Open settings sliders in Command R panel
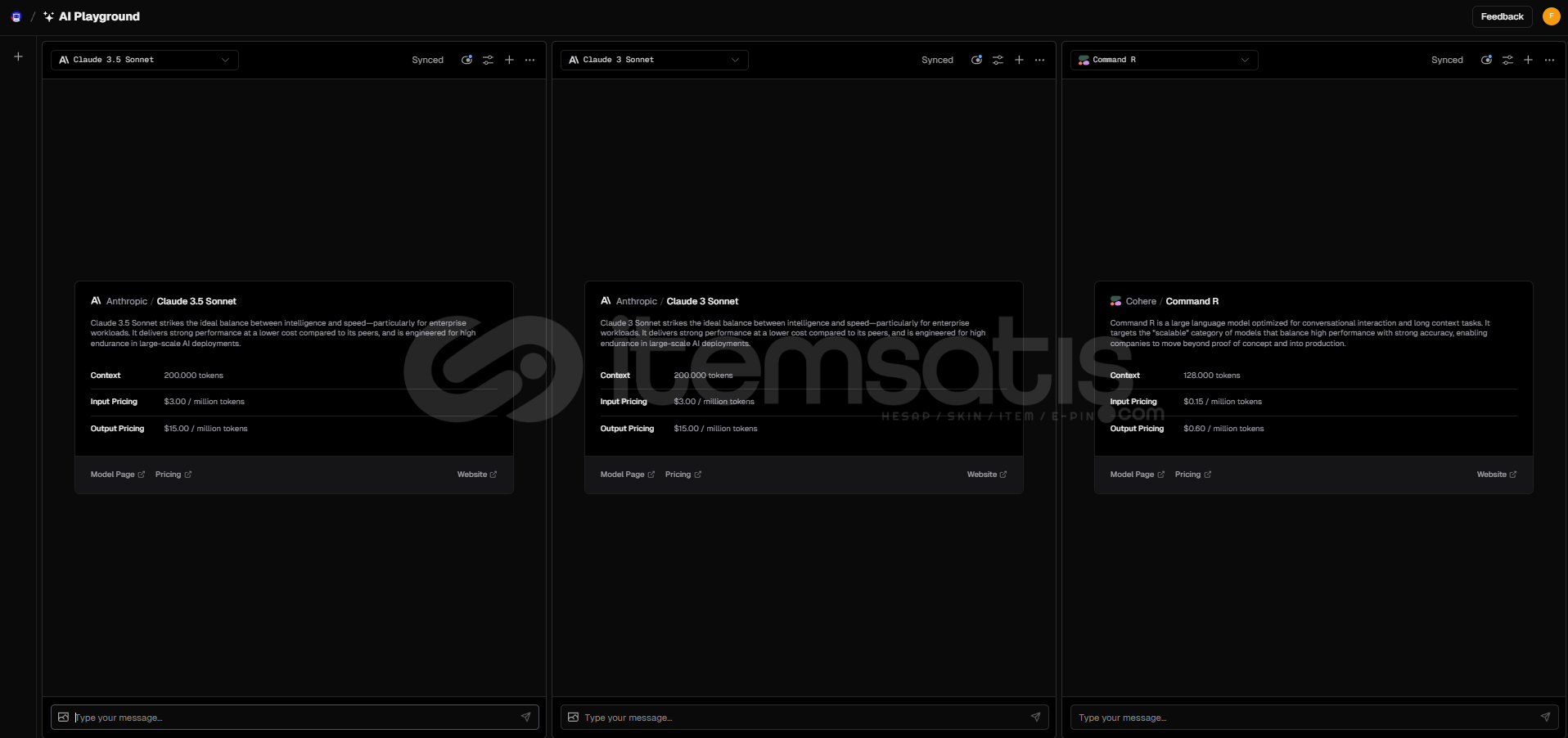The image size is (1568, 738). [1507, 60]
